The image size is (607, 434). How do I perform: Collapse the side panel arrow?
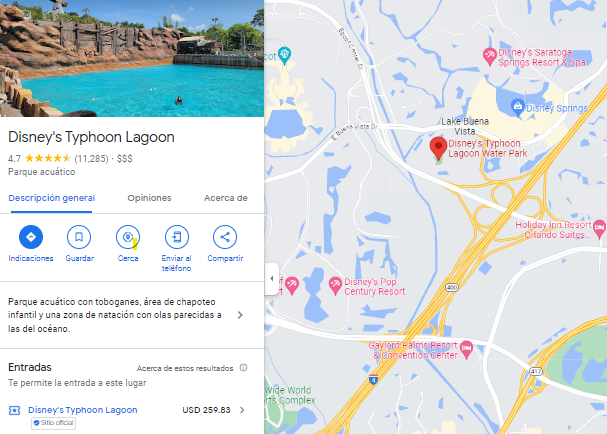(272, 279)
